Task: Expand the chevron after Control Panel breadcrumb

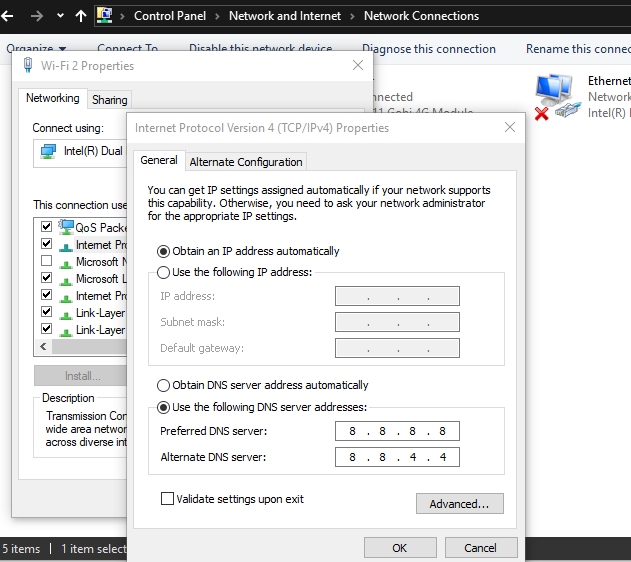Action: (x=217, y=16)
